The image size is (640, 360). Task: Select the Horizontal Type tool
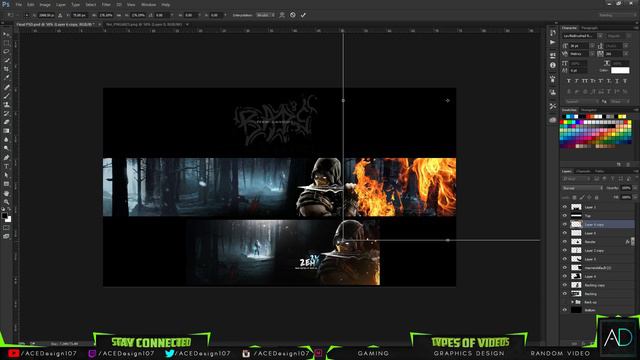coord(6,167)
